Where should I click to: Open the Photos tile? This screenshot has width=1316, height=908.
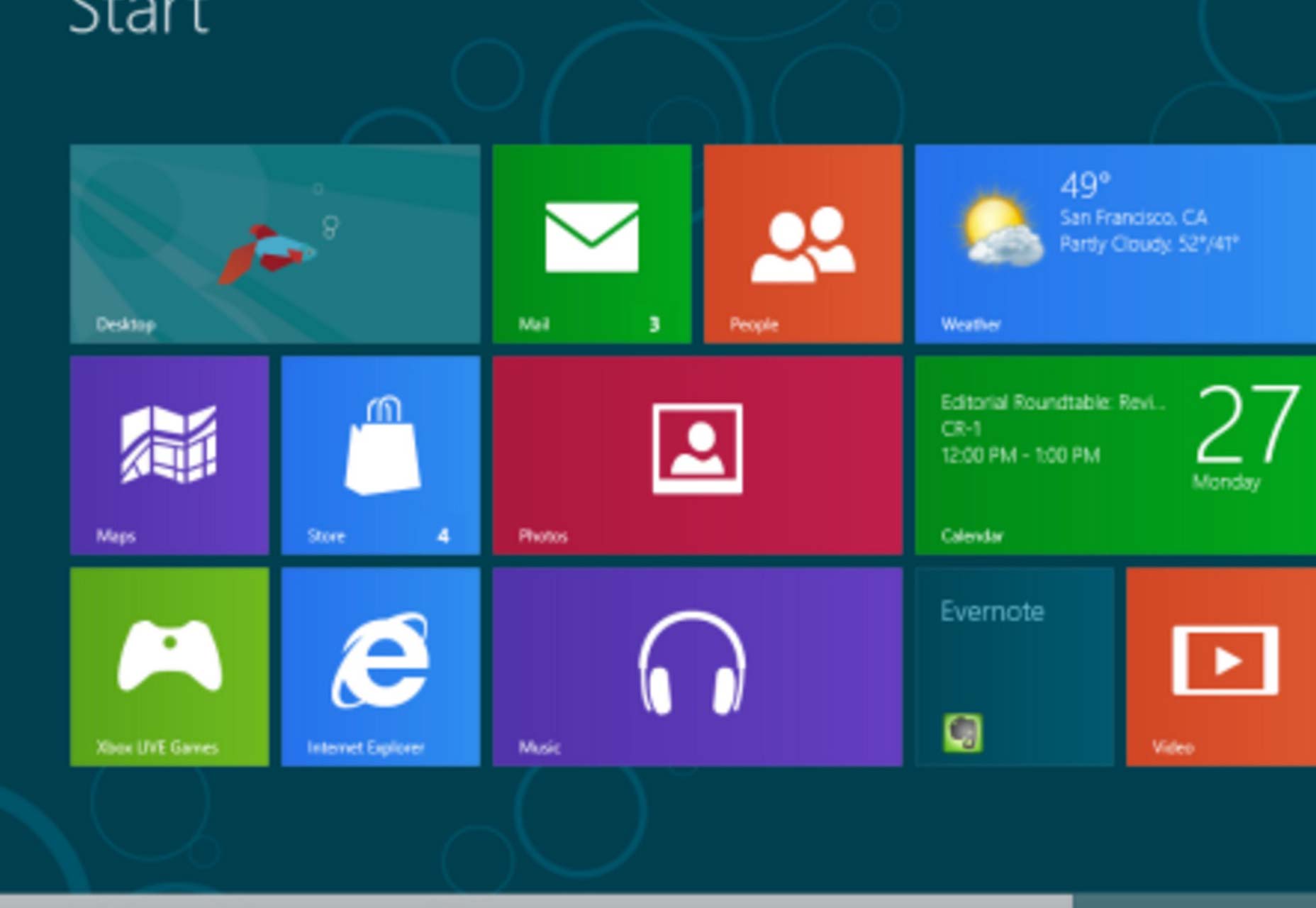(x=698, y=455)
